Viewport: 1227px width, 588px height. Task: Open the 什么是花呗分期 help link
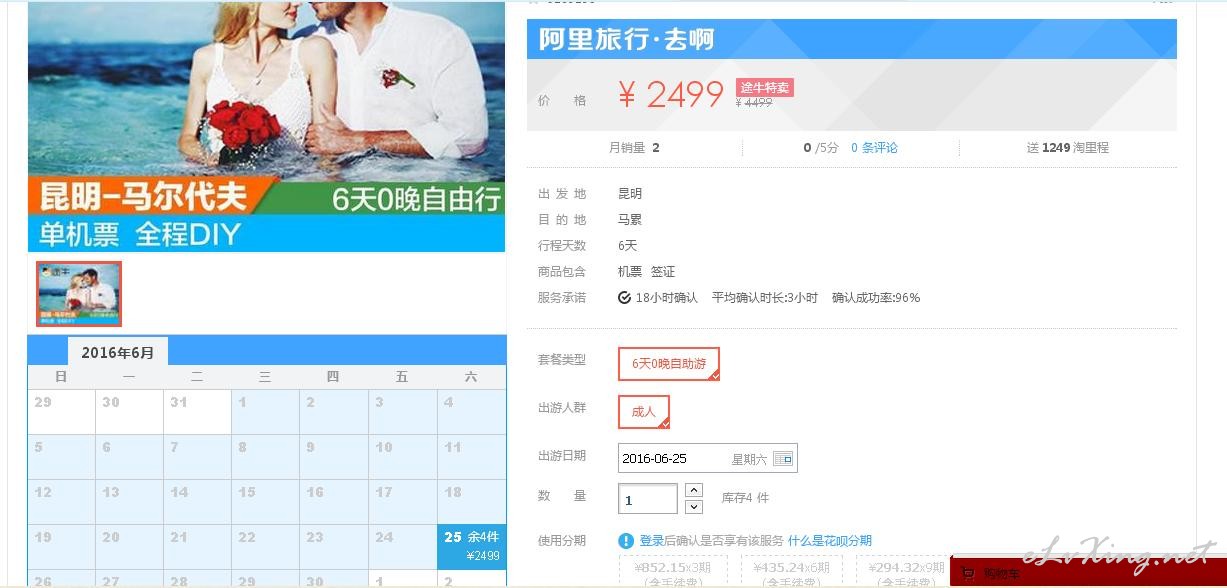[x=829, y=541]
